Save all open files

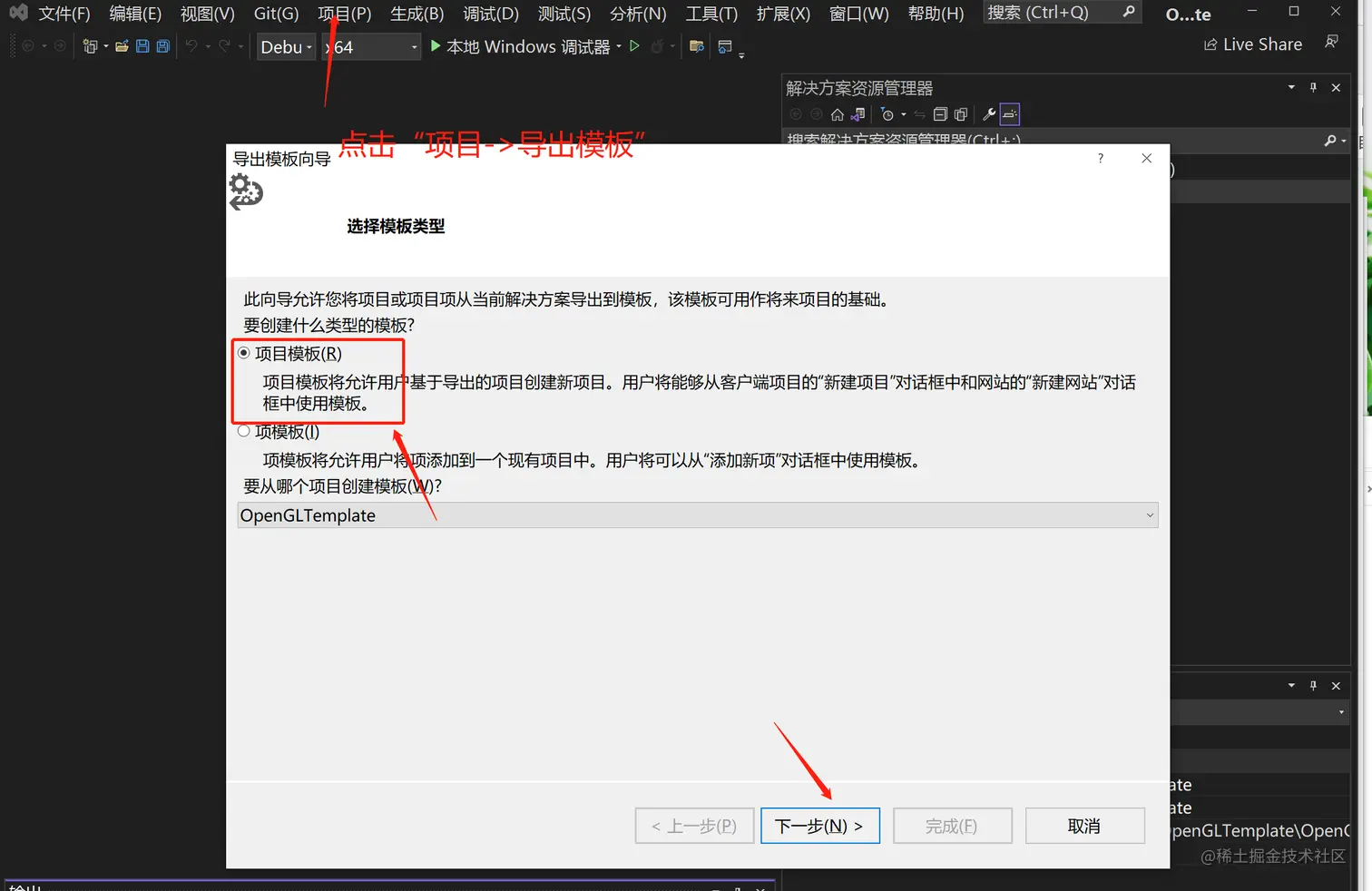pyautogui.click(x=162, y=45)
